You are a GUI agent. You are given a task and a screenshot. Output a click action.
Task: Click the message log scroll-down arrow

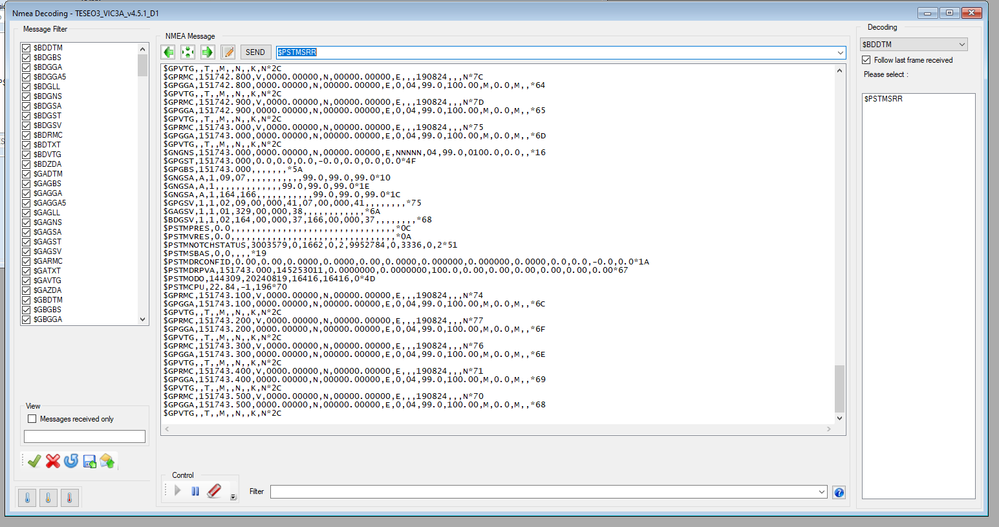(839, 418)
